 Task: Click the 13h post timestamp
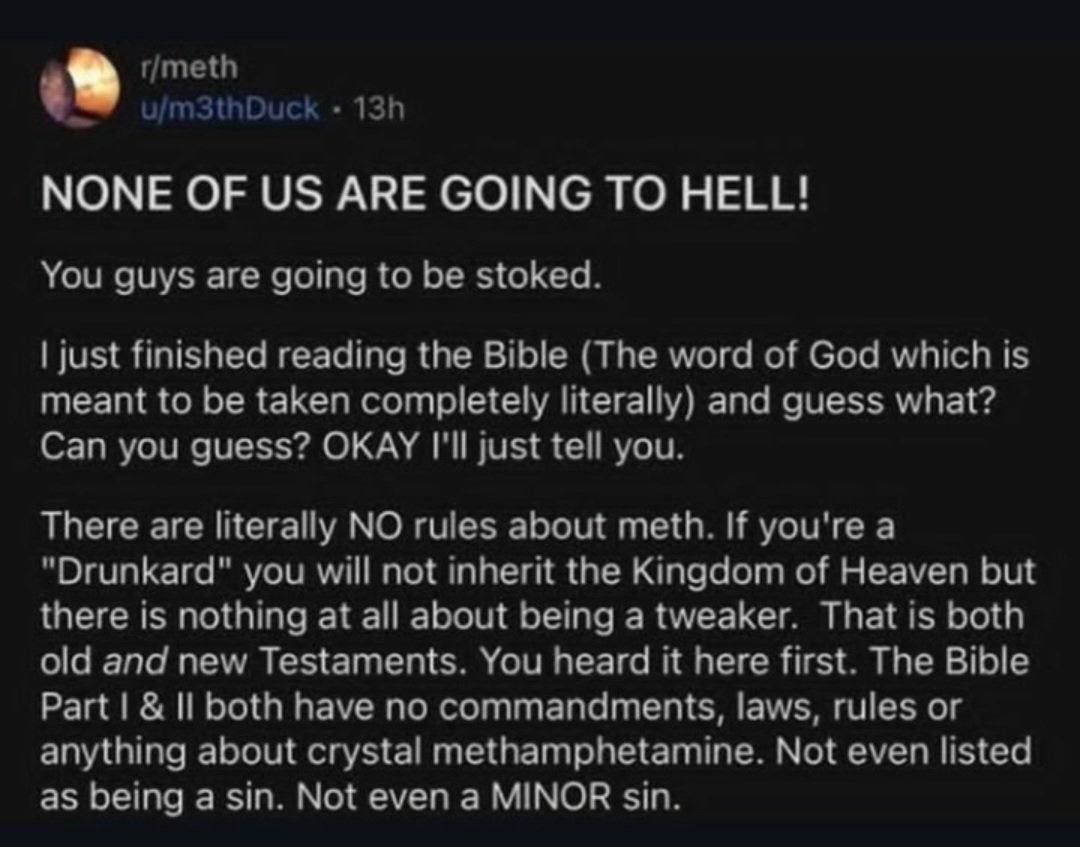pyautogui.click(x=378, y=109)
